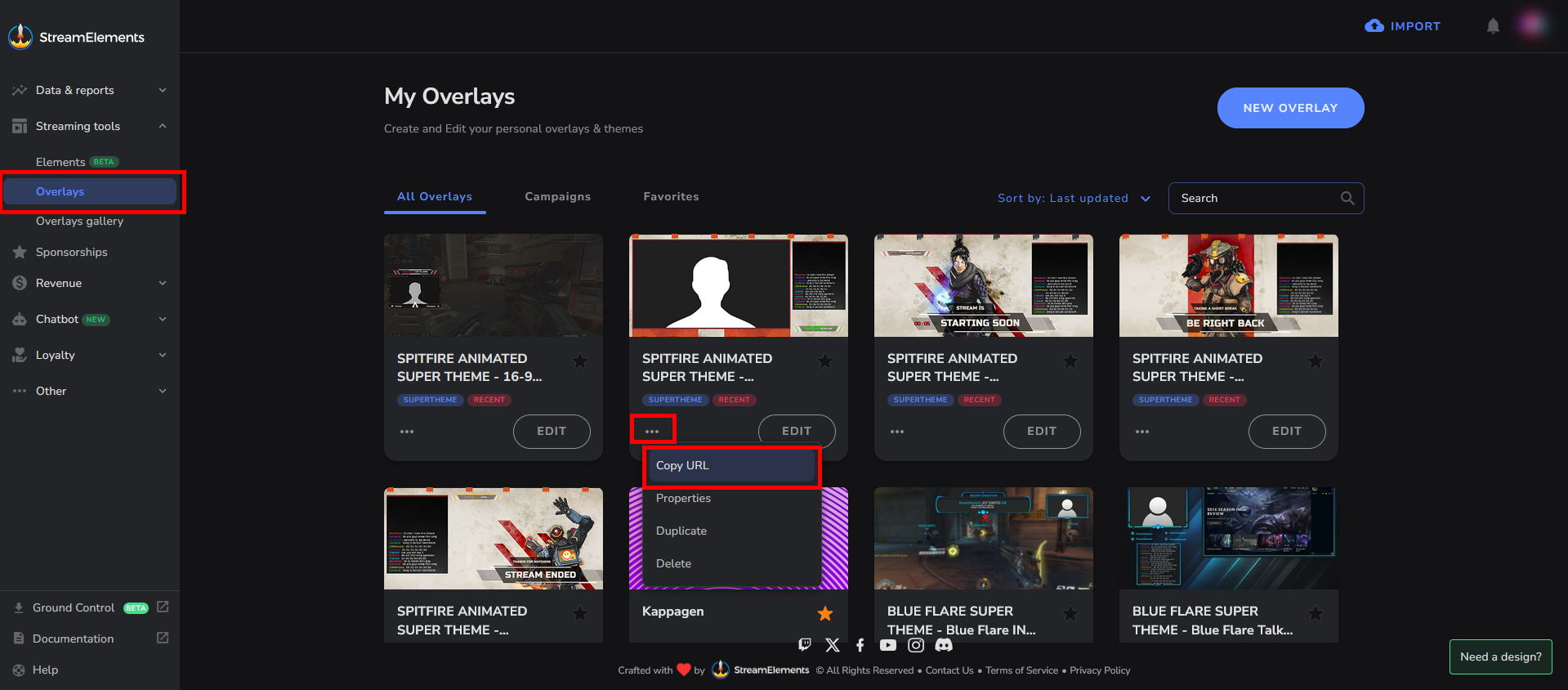Favorite the Spitfire 16-9 overlay star
This screenshot has width=1568, height=690.
click(580, 360)
